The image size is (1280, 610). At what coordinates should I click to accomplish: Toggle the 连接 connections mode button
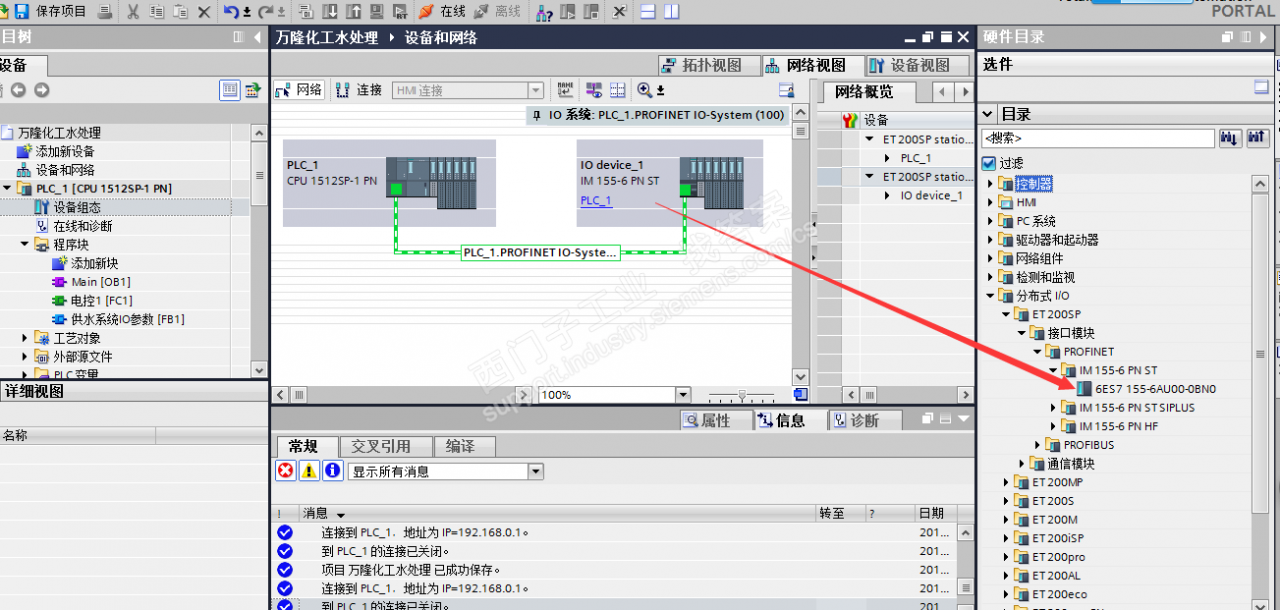coord(359,90)
